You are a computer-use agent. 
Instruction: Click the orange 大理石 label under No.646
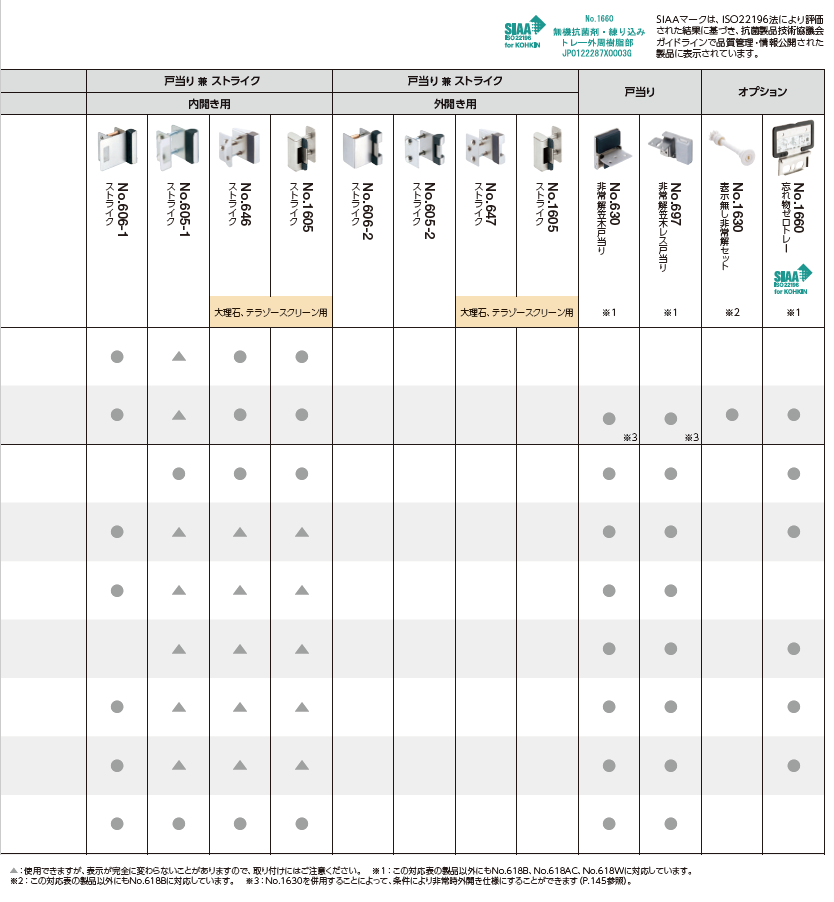(x=270, y=312)
